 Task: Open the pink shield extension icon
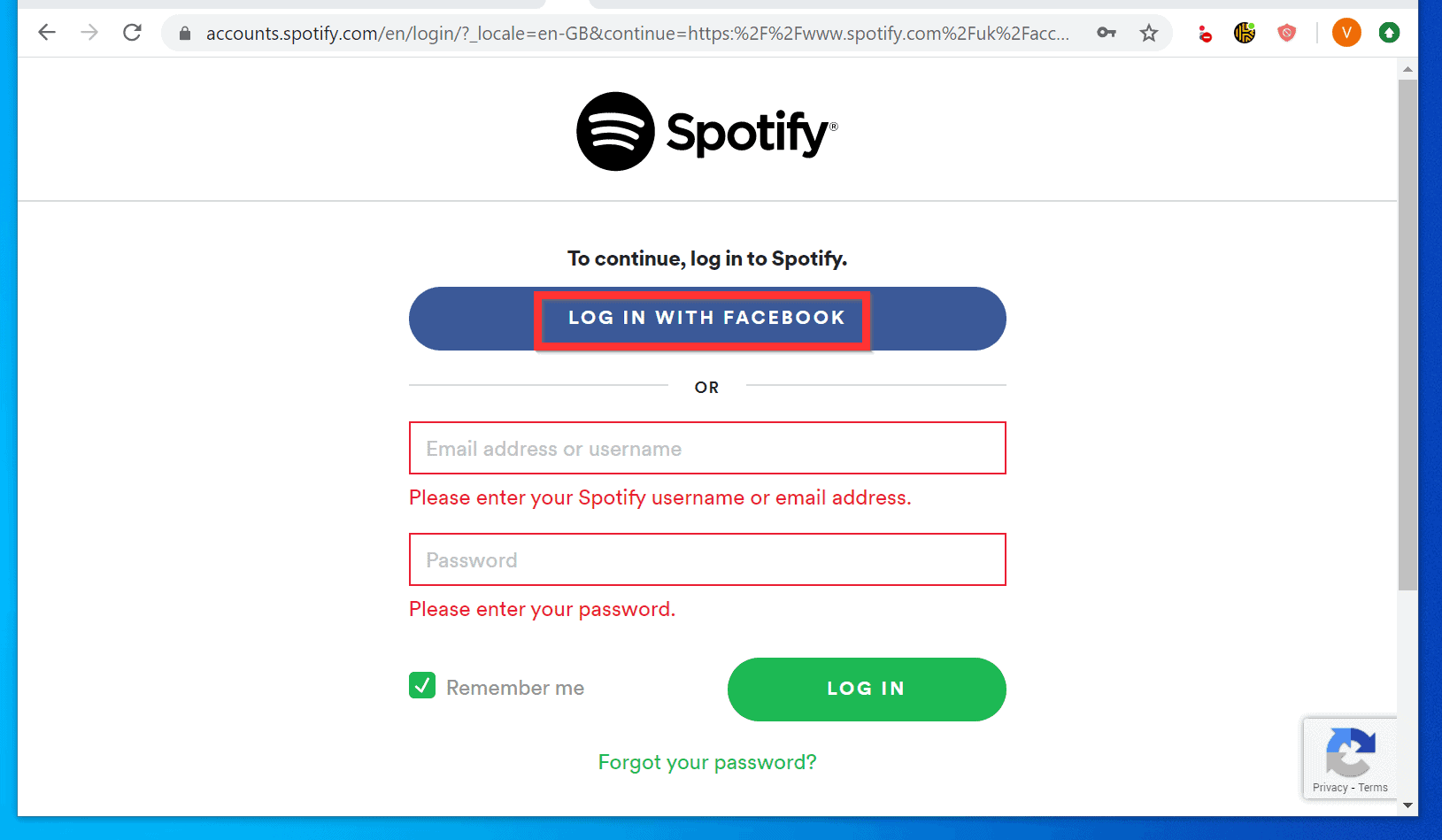1286,33
